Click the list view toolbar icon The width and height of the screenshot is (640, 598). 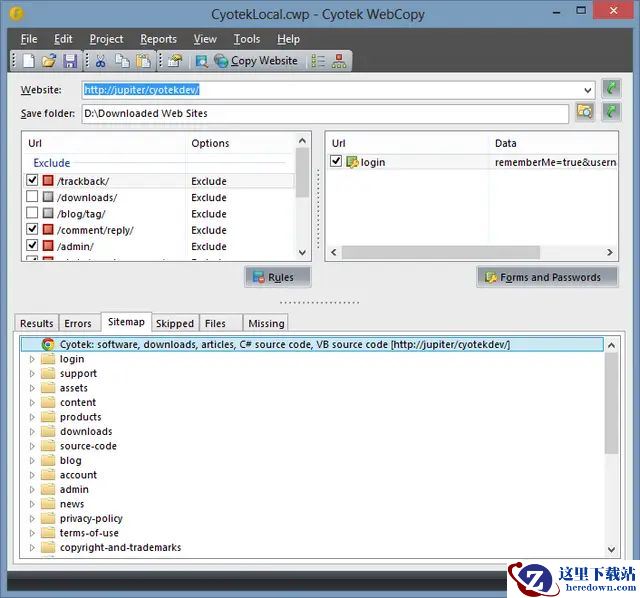[318, 61]
